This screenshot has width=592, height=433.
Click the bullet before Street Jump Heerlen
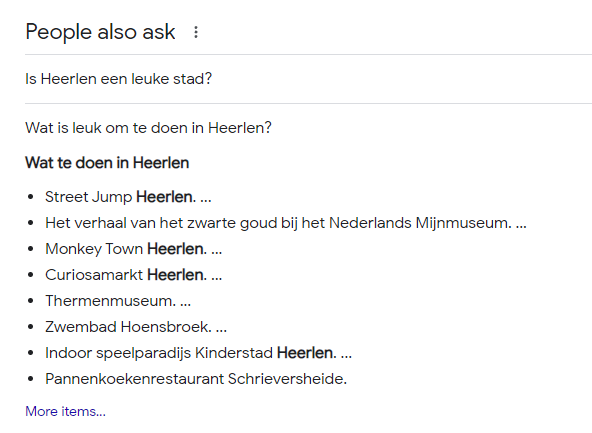tap(31, 197)
